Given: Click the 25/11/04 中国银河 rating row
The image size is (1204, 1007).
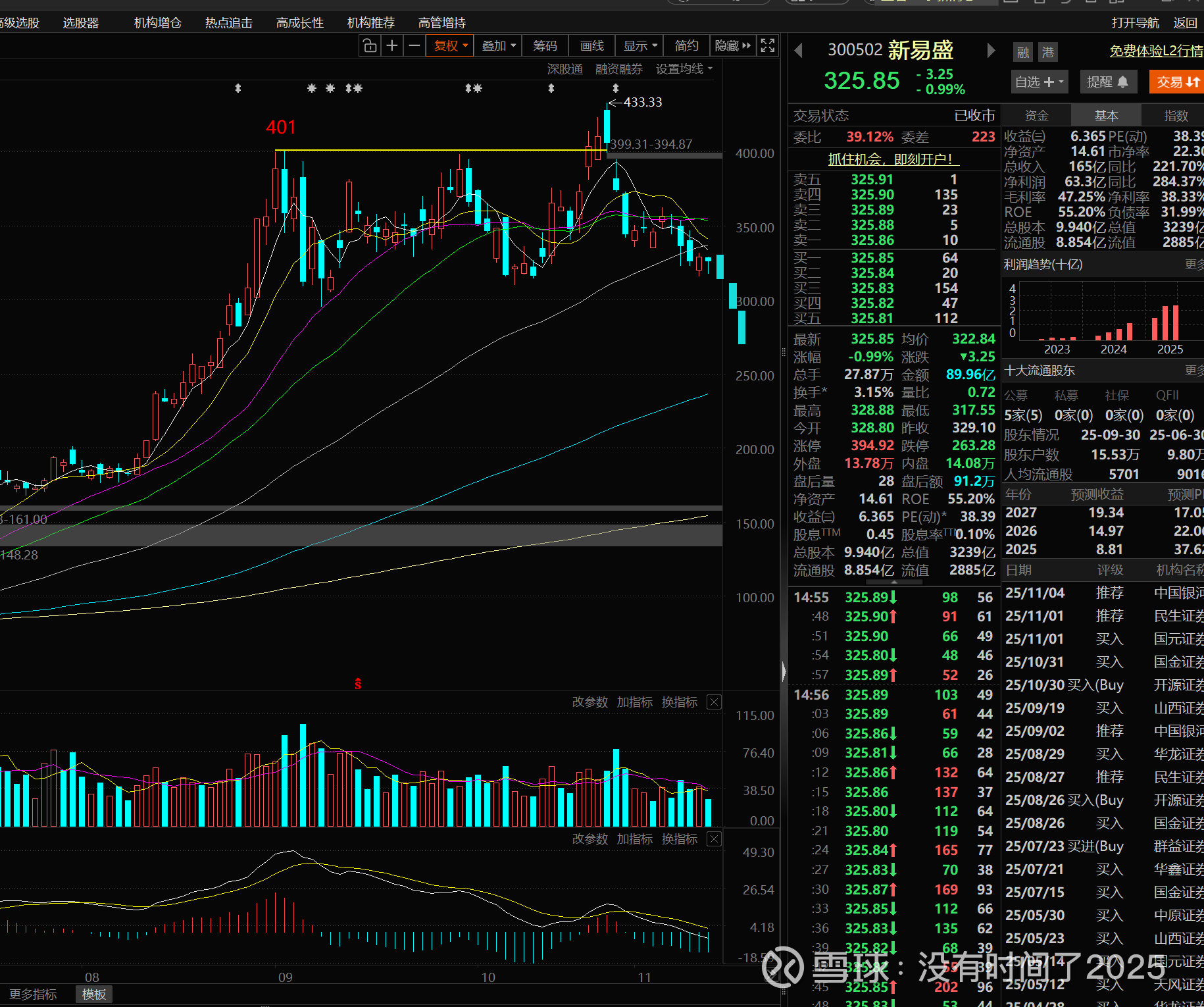Looking at the screenshot, I should pyautogui.click(x=1104, y=592).
